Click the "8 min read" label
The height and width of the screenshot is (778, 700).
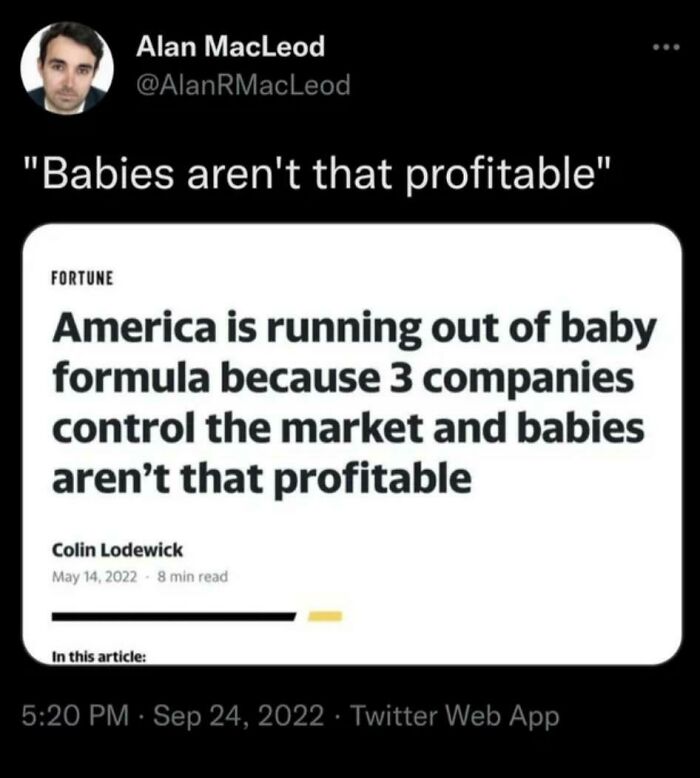point(189,577)
